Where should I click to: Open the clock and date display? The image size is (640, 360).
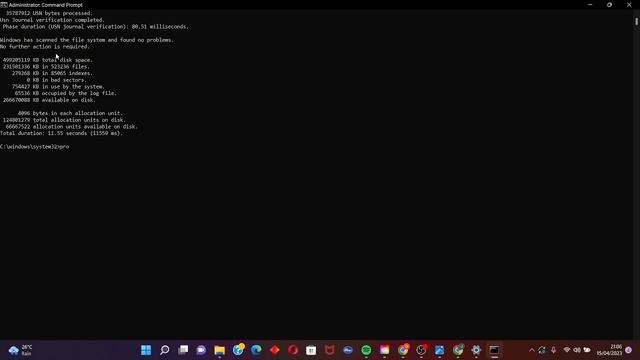pyautogui.click(x=609, y=350)
